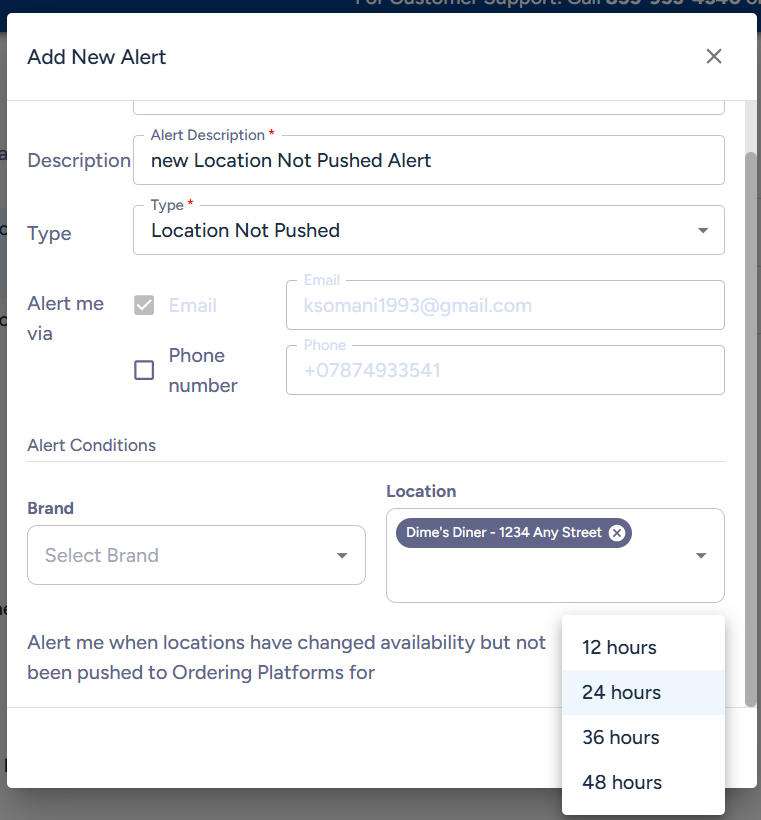Open the Location dropdown arrow
761x820 pixels.
tap(701, 556)
